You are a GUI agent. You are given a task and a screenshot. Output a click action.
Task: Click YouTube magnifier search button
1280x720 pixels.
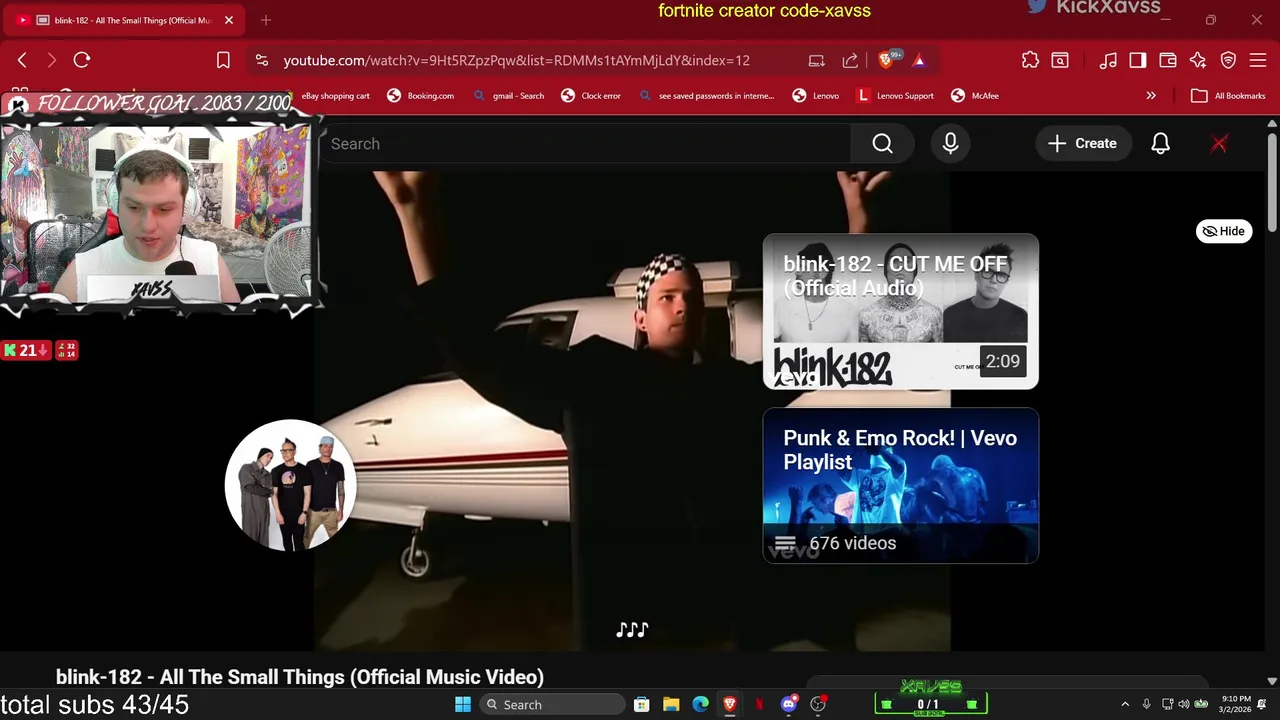click(883, 144)
